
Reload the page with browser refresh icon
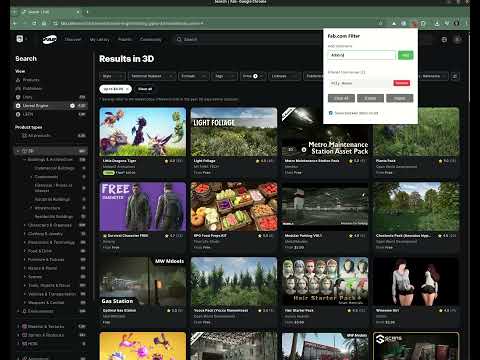(34, 23)
